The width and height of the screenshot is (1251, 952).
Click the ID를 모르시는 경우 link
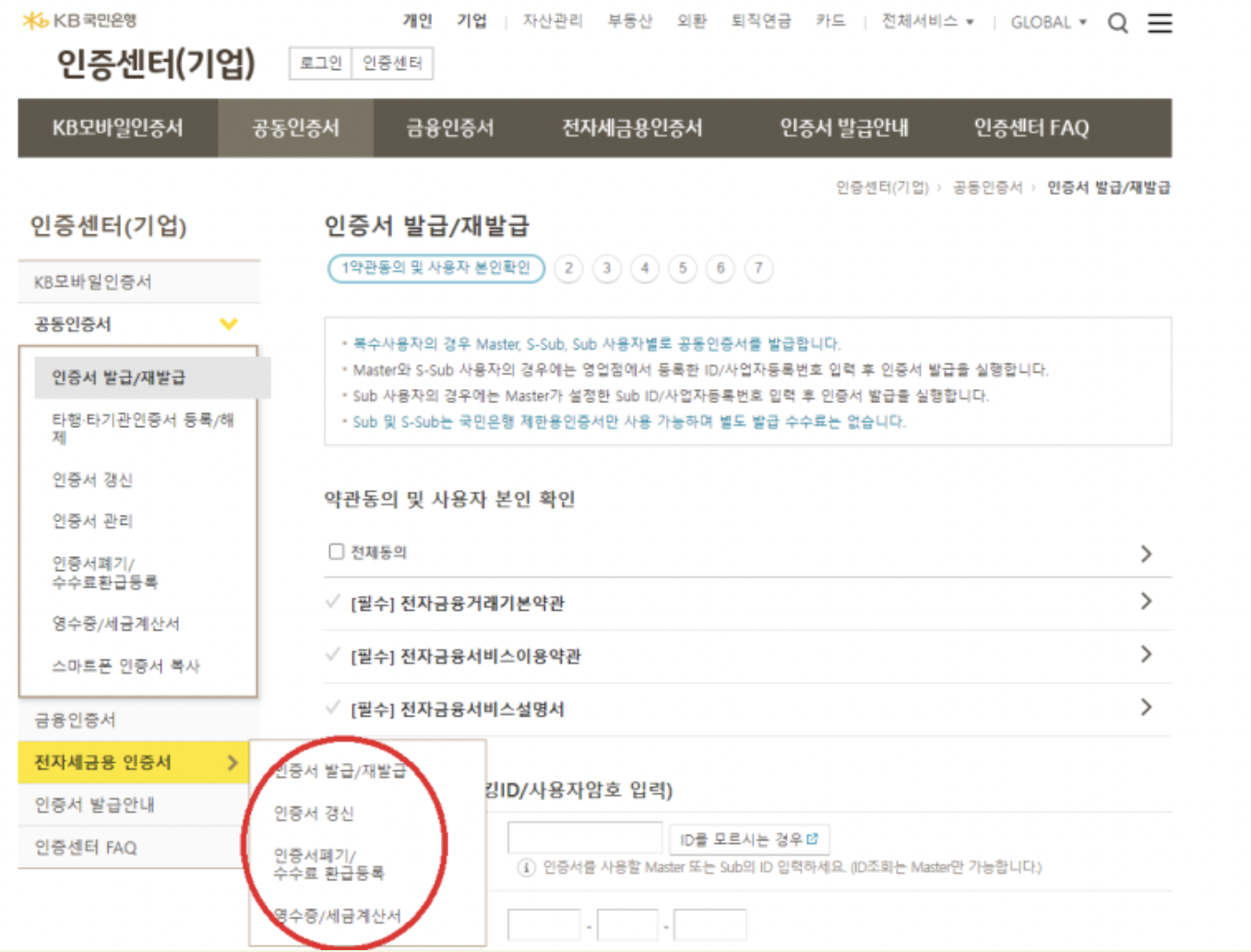tap(745, 838)
